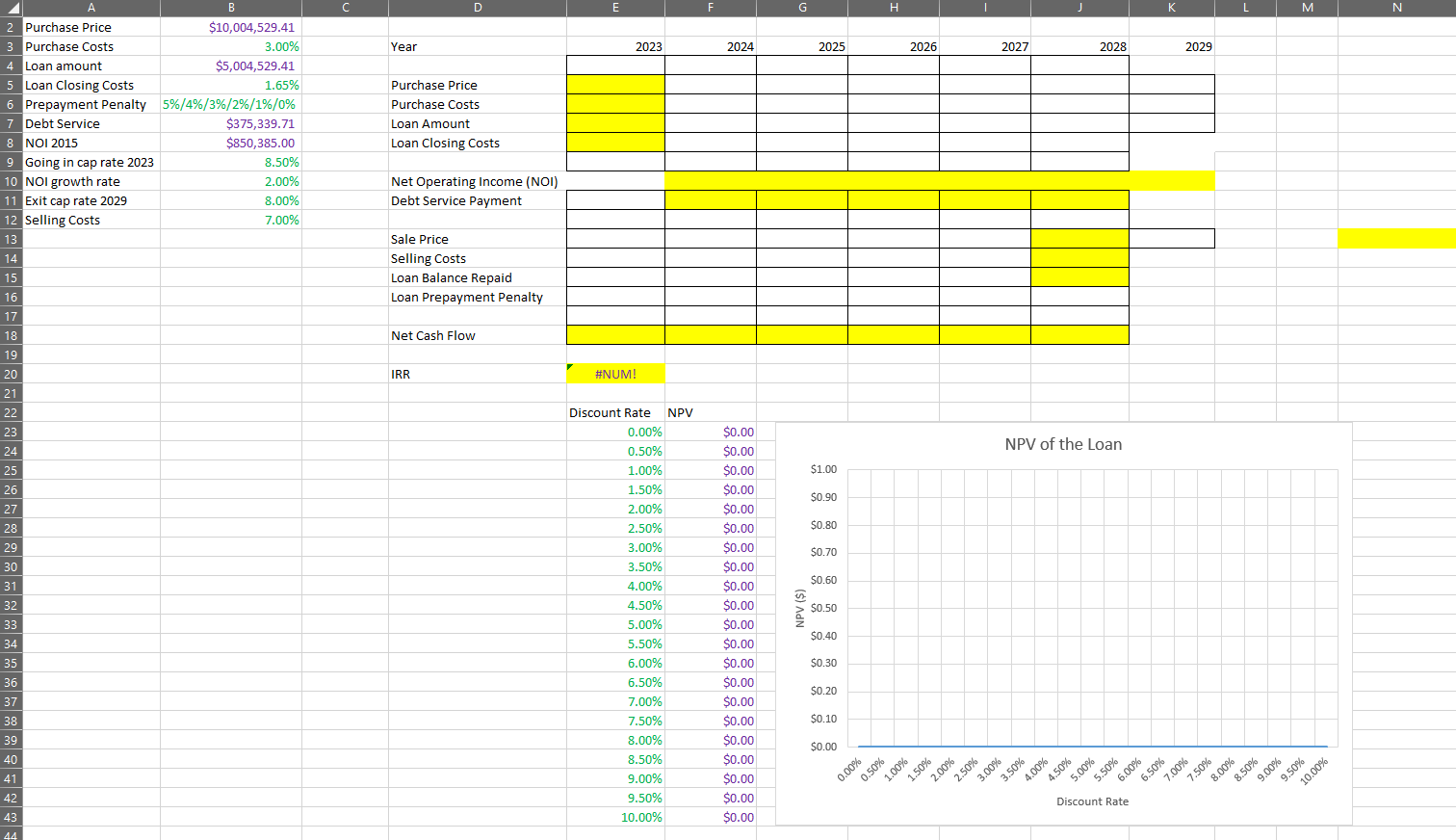Click the 3.00% Purchase Costs value in column B
This screenshot has height=840, width=1456.
tap(231, 46)
